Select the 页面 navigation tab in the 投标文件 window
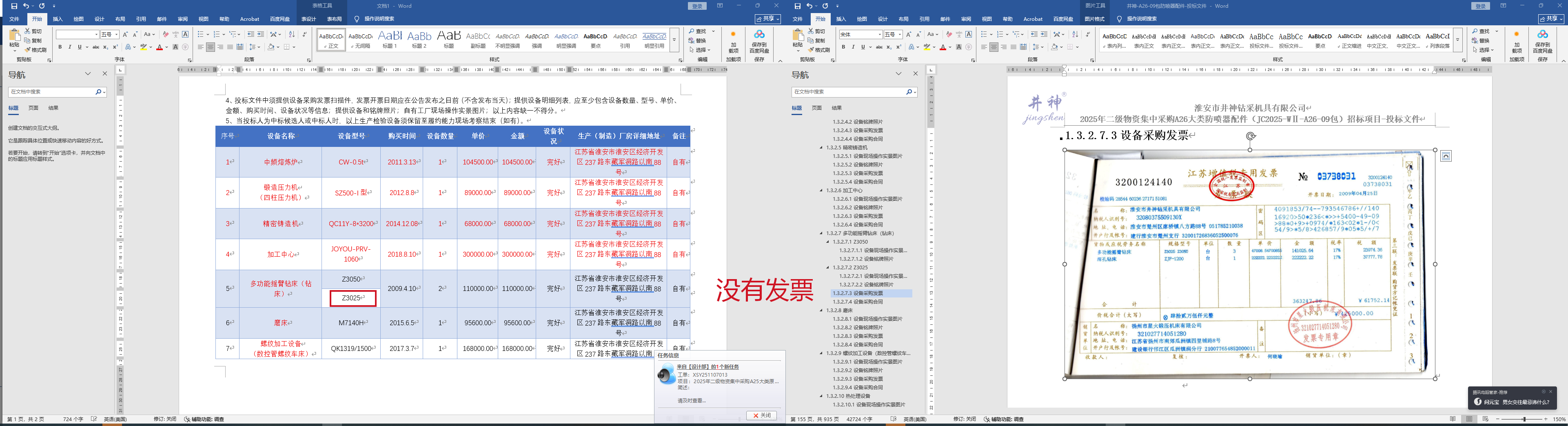This screenshot has height=426, width=1568. [817, 108]
